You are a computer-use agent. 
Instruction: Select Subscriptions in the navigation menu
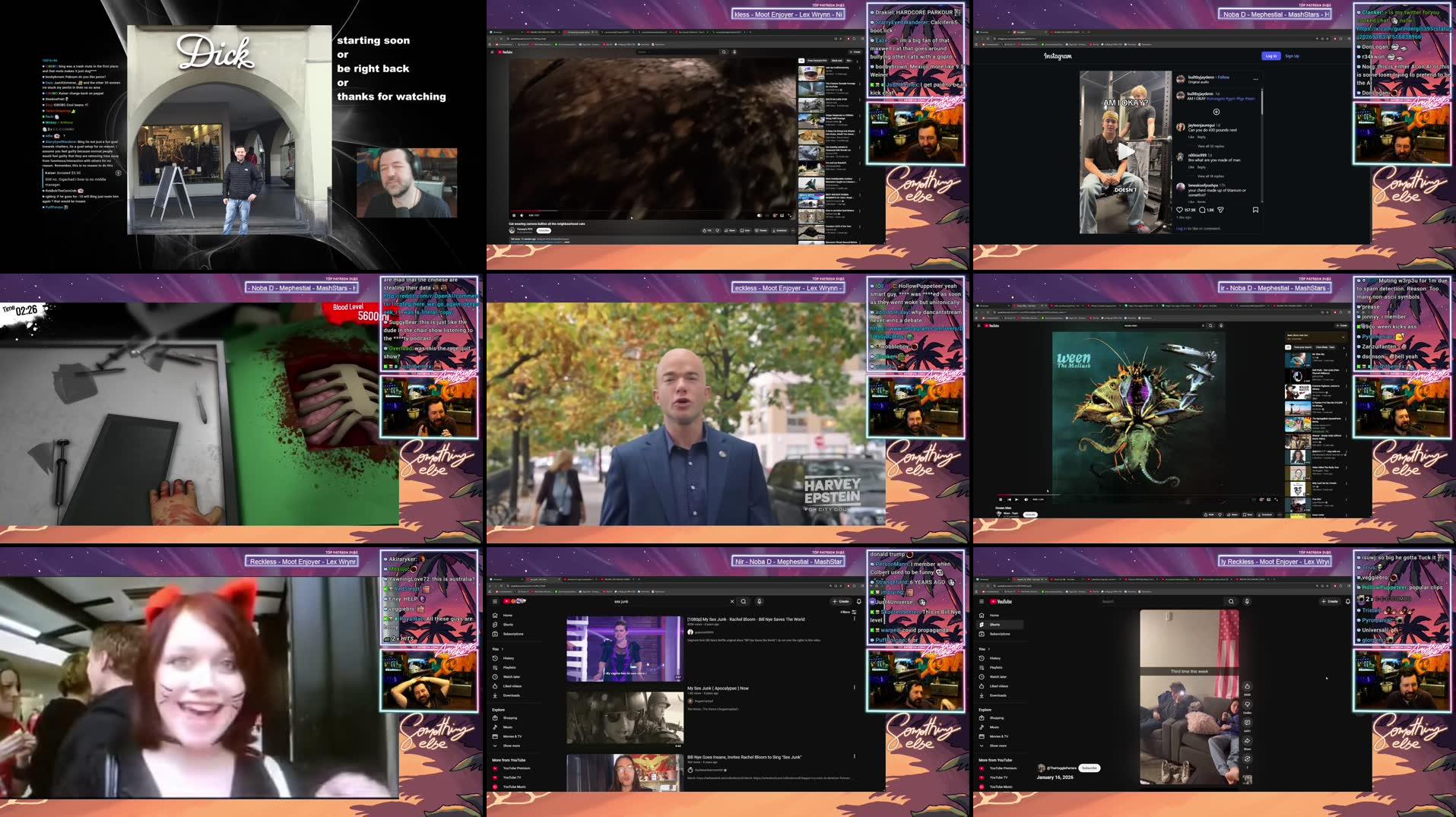(513, 634)
